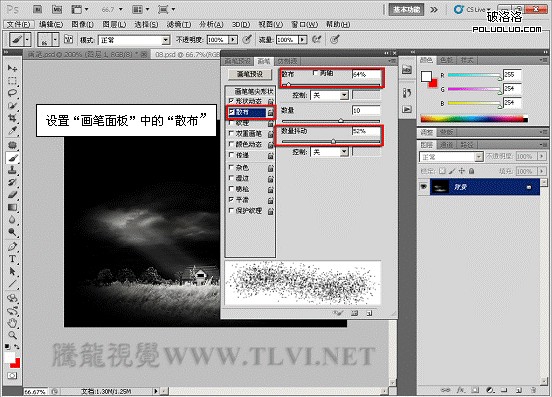Viewport: 552px width, 397px height.
Task: Click the scatter percentage input field
Action: coord(366,74)
